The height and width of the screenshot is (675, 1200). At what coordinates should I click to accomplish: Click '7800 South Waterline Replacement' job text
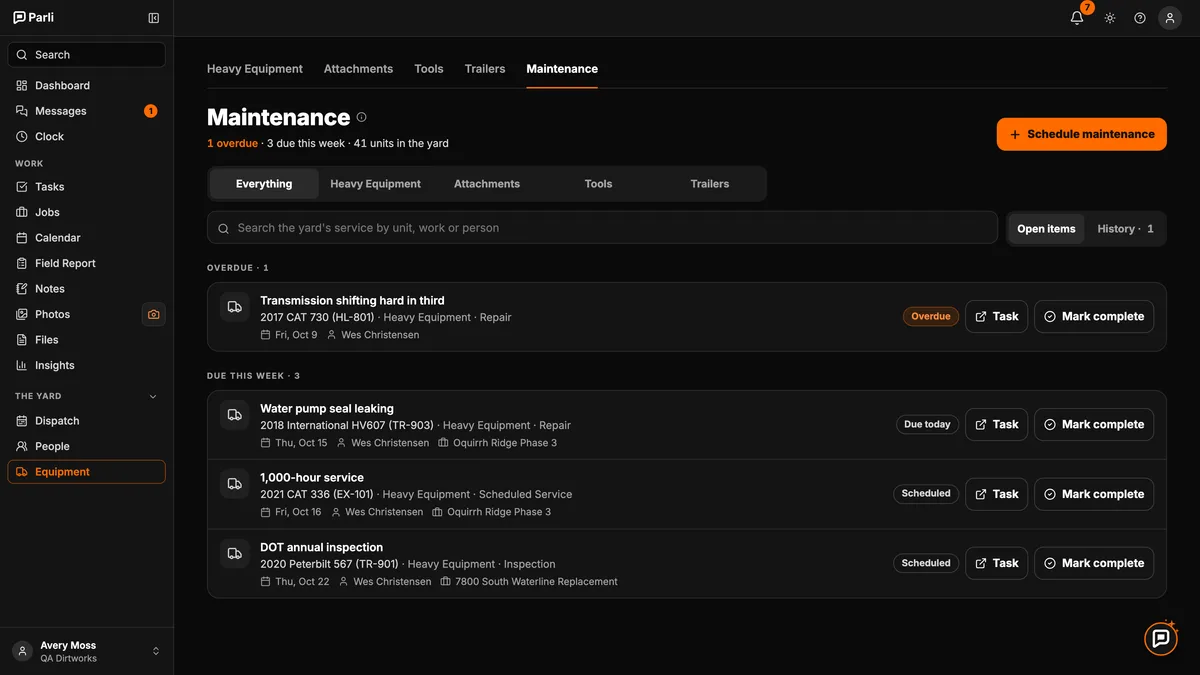(x=536, y=581)
